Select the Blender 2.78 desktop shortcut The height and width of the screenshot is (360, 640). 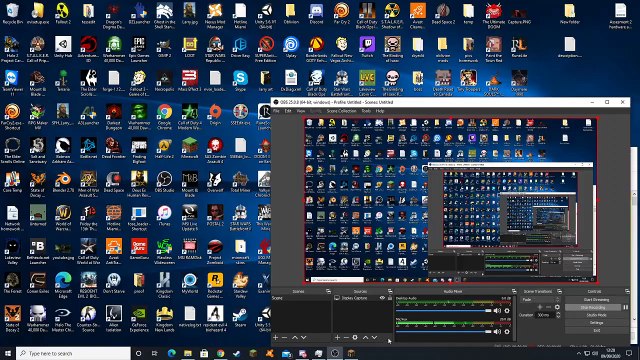(x=63, y=182)
